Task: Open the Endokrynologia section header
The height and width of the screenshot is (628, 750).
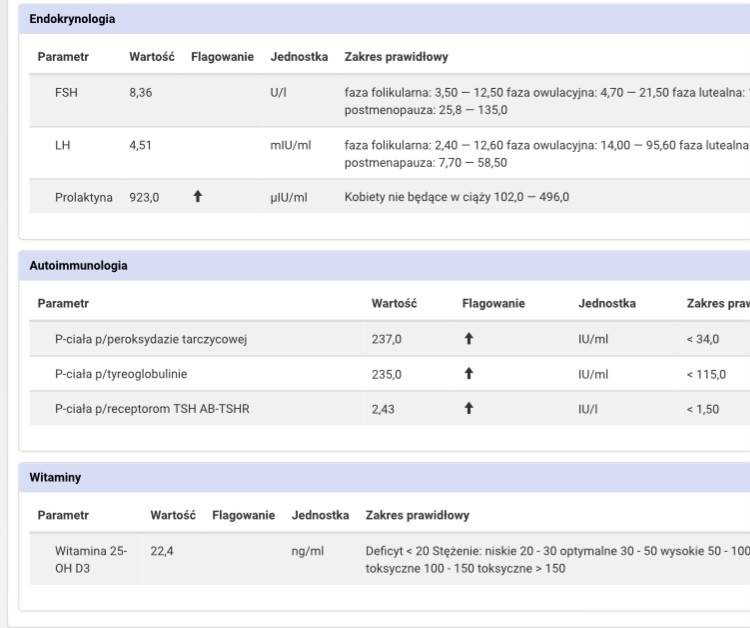Action: pyautogui.click(x=72, y=19)
